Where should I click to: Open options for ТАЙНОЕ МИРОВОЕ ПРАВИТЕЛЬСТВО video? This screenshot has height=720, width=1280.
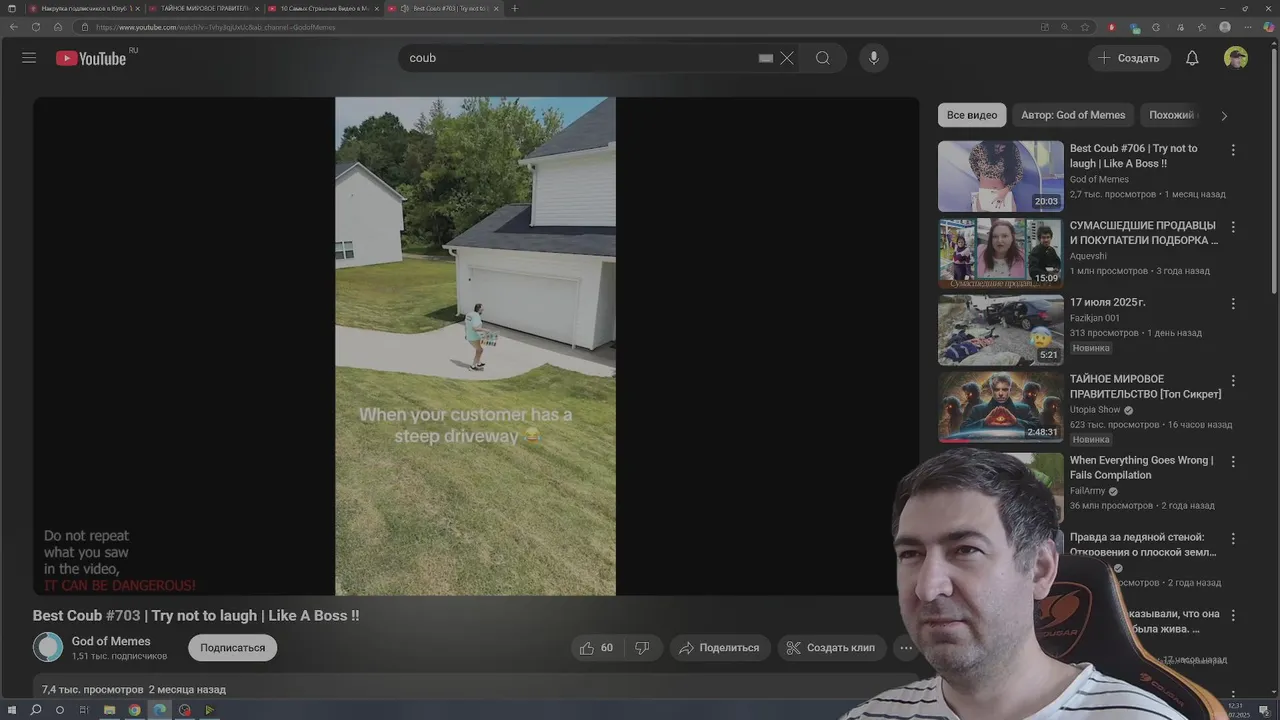(1233, 381)
